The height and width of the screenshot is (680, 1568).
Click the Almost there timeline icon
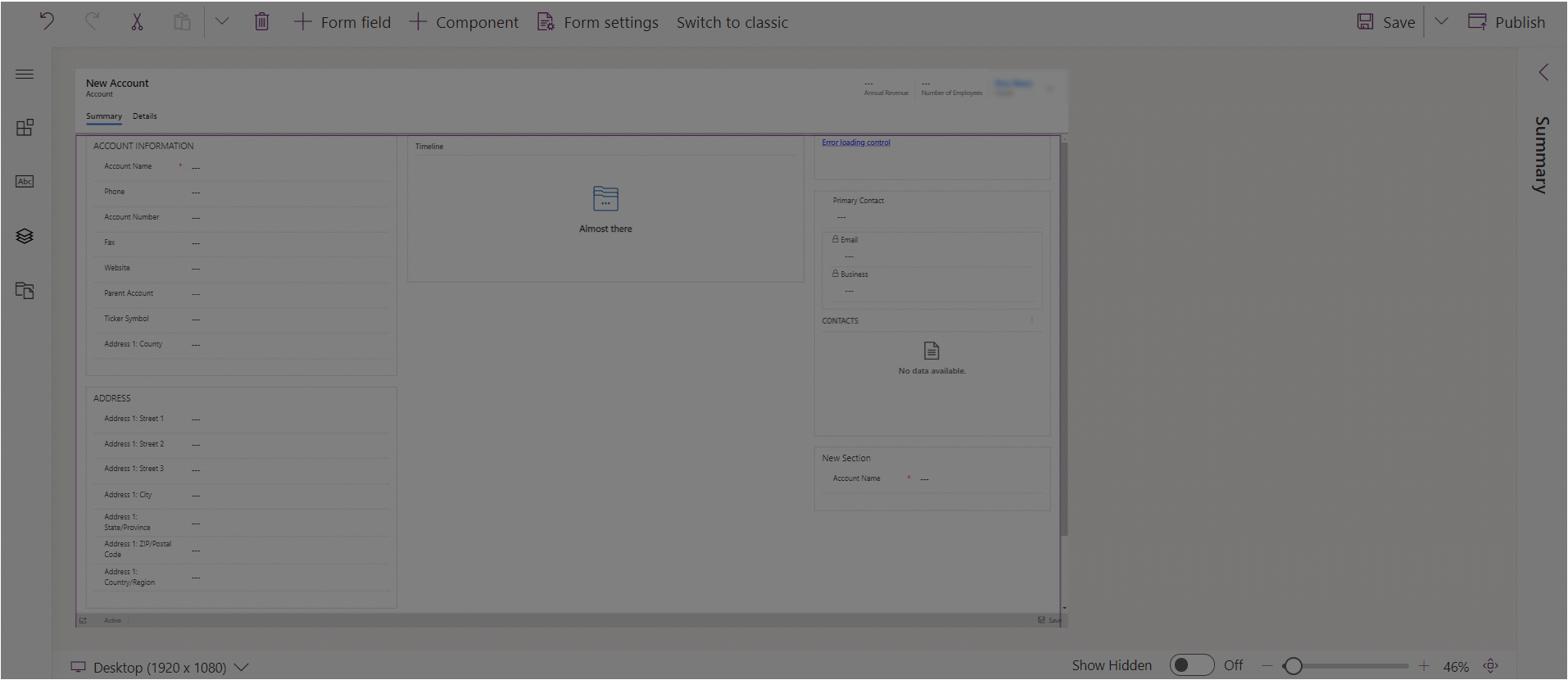pos(605,198)
